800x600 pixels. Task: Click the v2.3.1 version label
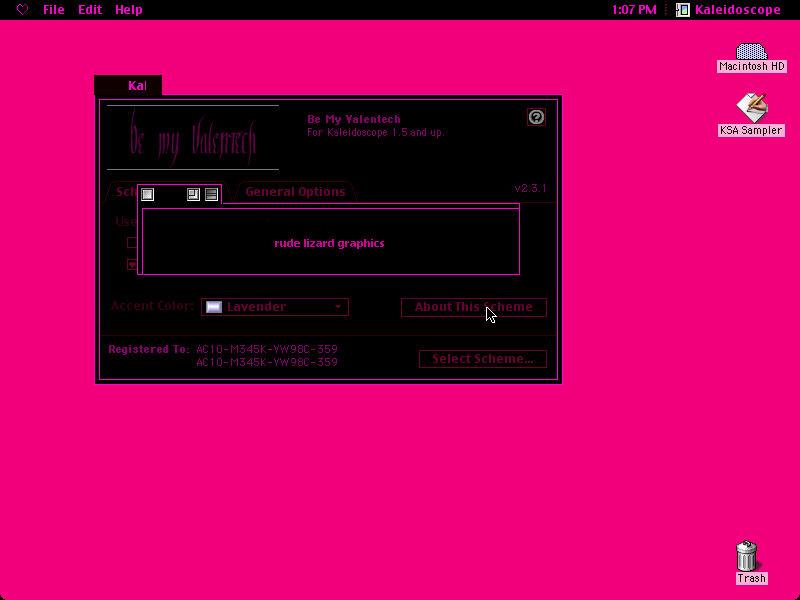click(x=530, y=188)
